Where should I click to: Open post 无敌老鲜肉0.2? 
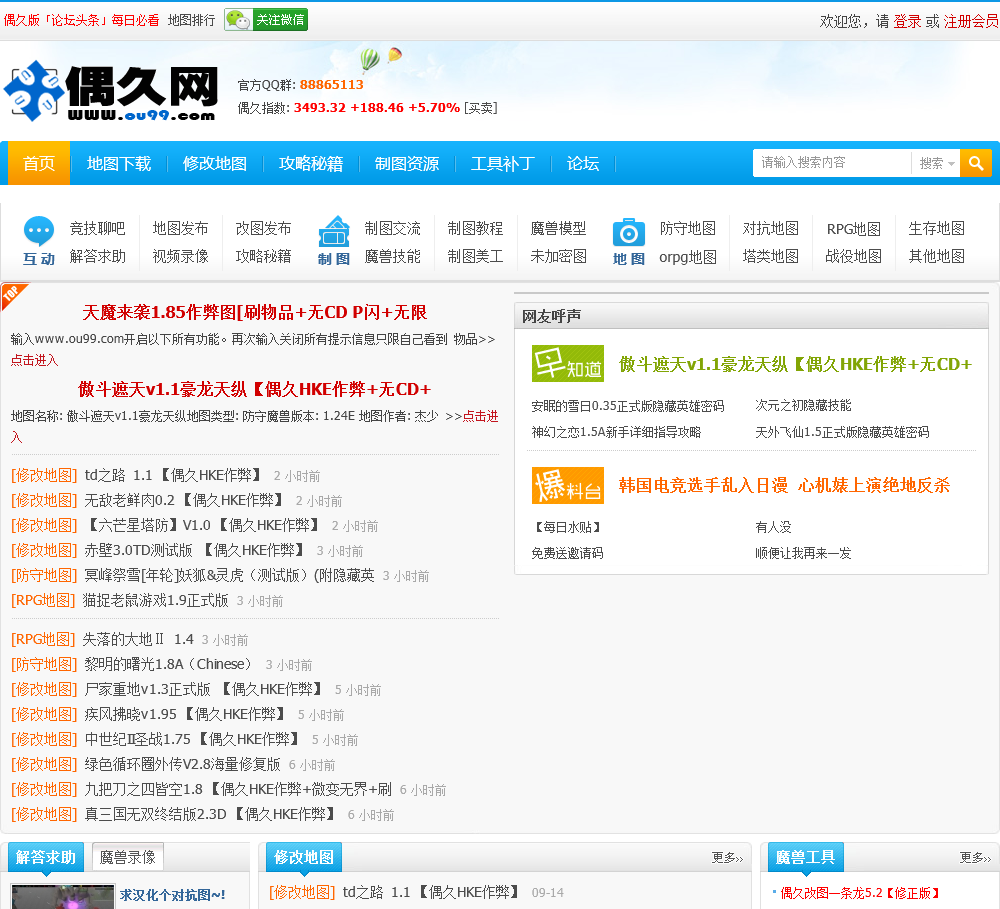click(x=184, y=500)
